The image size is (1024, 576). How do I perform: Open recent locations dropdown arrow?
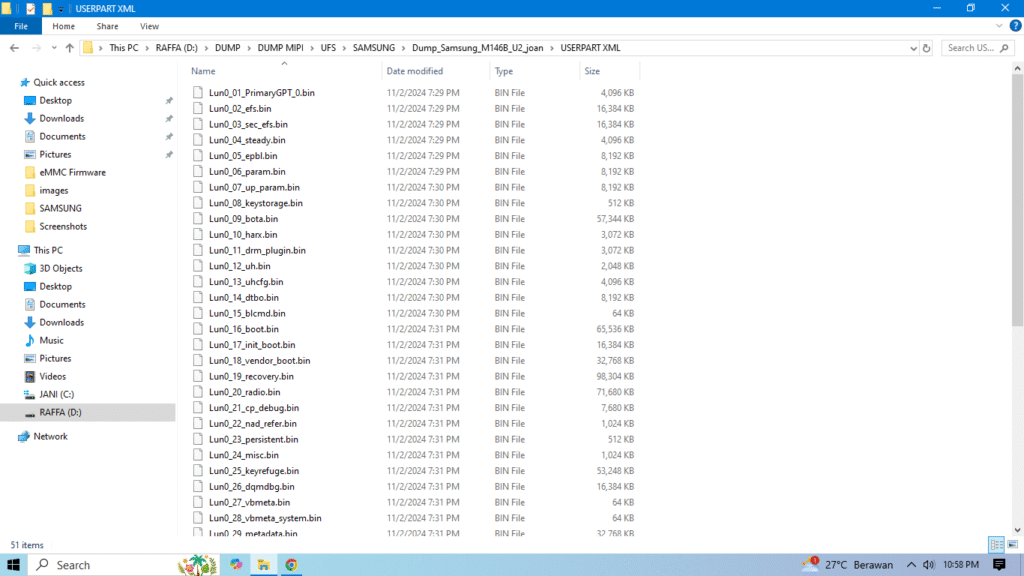(54, 48)
